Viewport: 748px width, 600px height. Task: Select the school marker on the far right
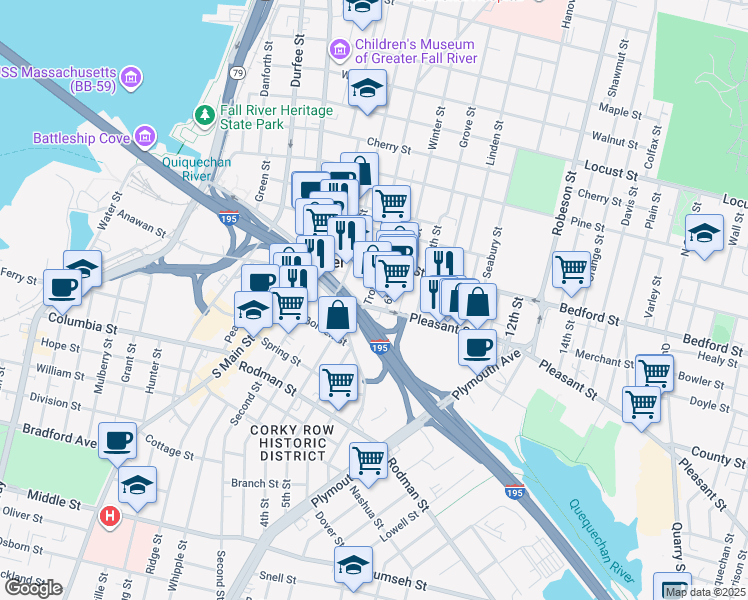tap(704, 234)
